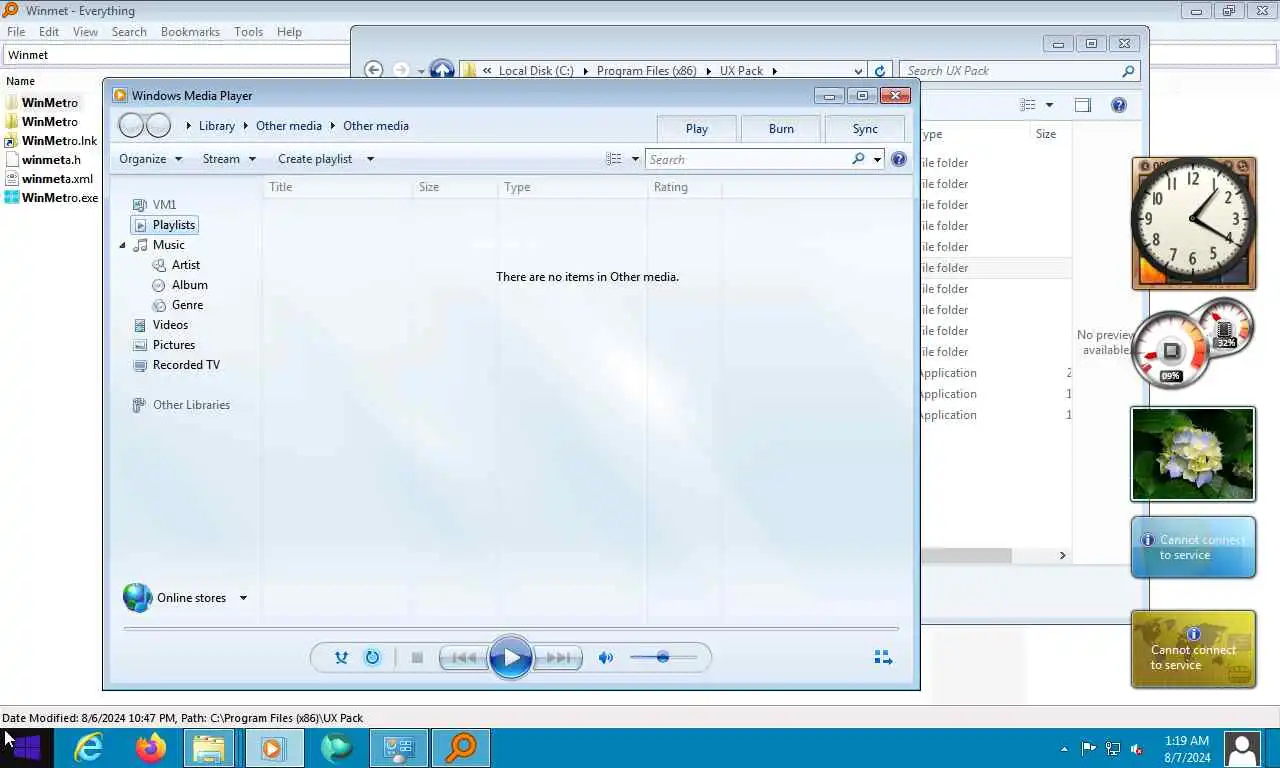Select Artist under Music

coord(185,265)
